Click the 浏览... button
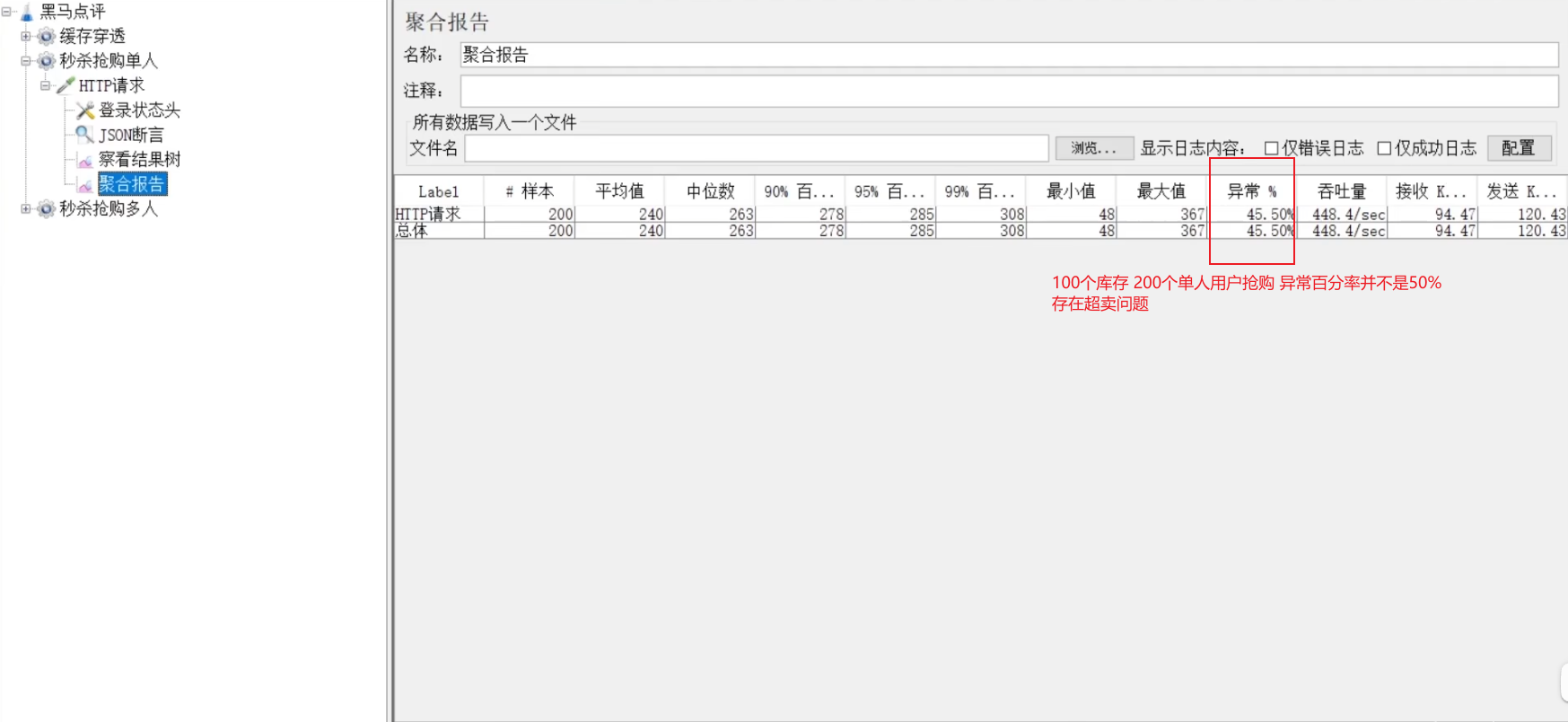The width and height of the screenshot is (1568, 722). (1094, 148)
